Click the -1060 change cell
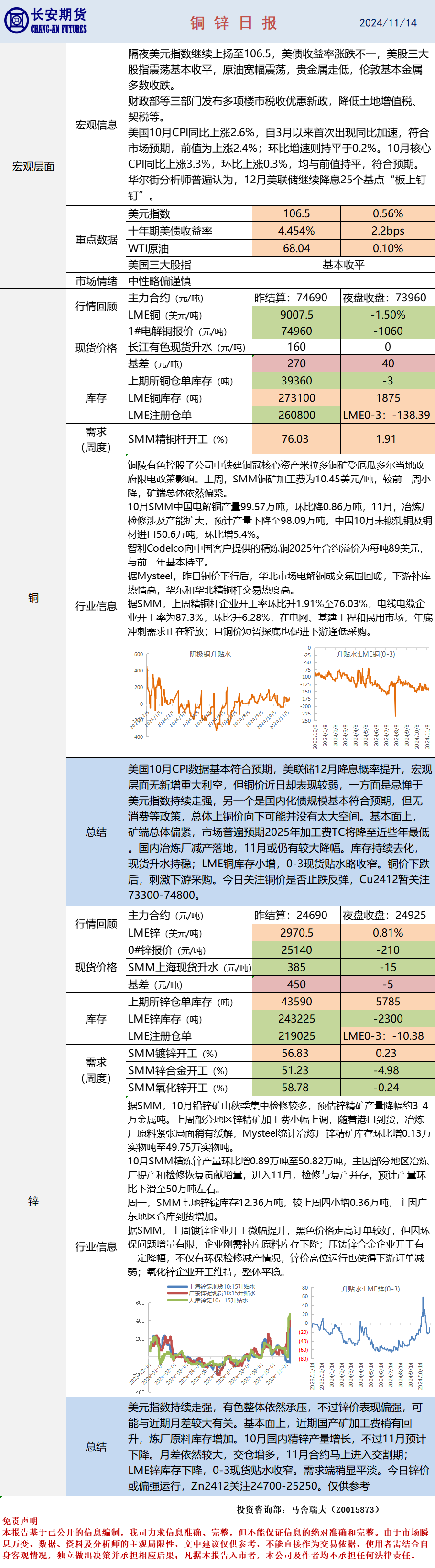 click(388, 331)
